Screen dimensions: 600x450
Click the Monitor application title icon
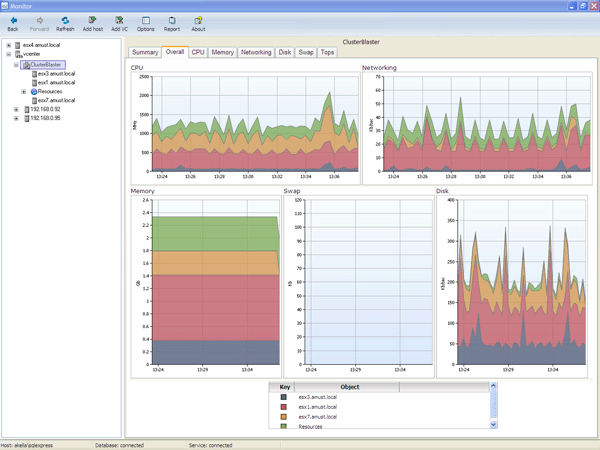pyautogui.click(x=5, y=6)
